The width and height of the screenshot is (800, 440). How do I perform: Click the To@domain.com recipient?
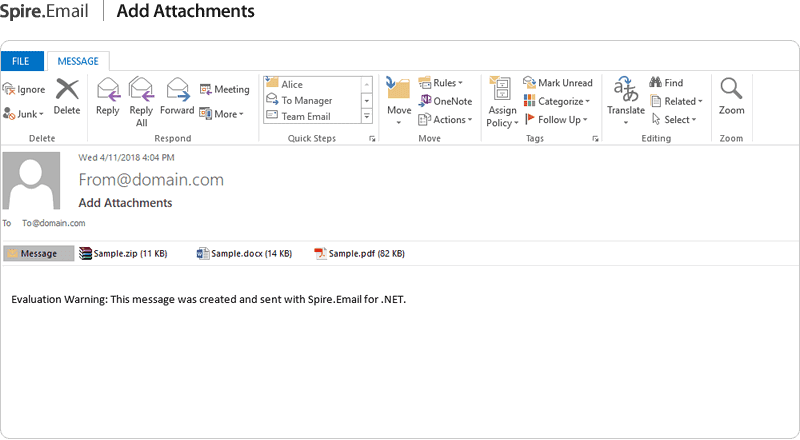click(54, 223)
